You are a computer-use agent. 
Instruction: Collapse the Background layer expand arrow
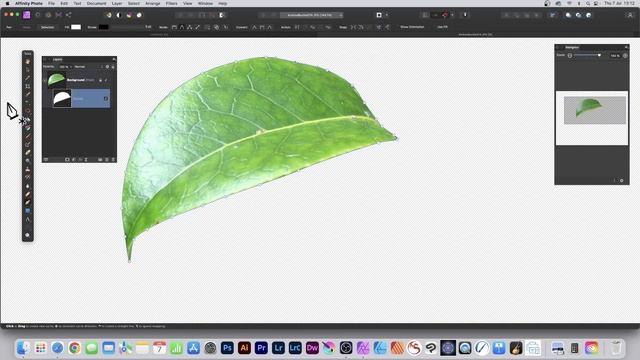45,80
